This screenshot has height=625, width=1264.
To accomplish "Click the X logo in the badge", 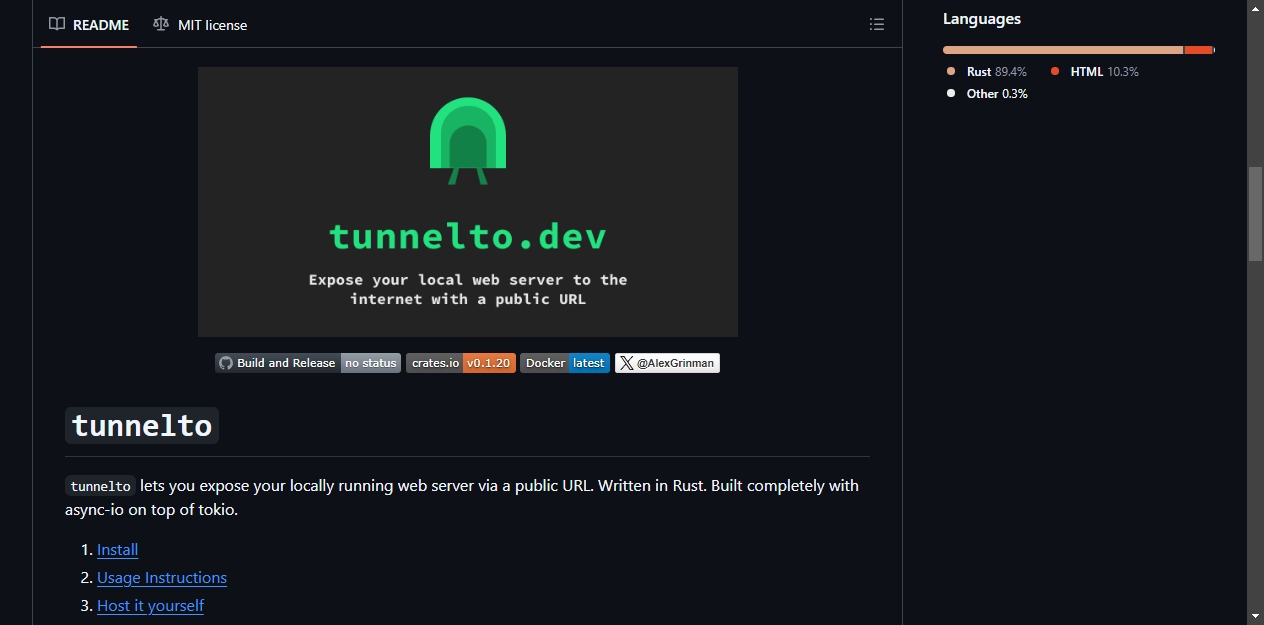I will click(626, 363).
